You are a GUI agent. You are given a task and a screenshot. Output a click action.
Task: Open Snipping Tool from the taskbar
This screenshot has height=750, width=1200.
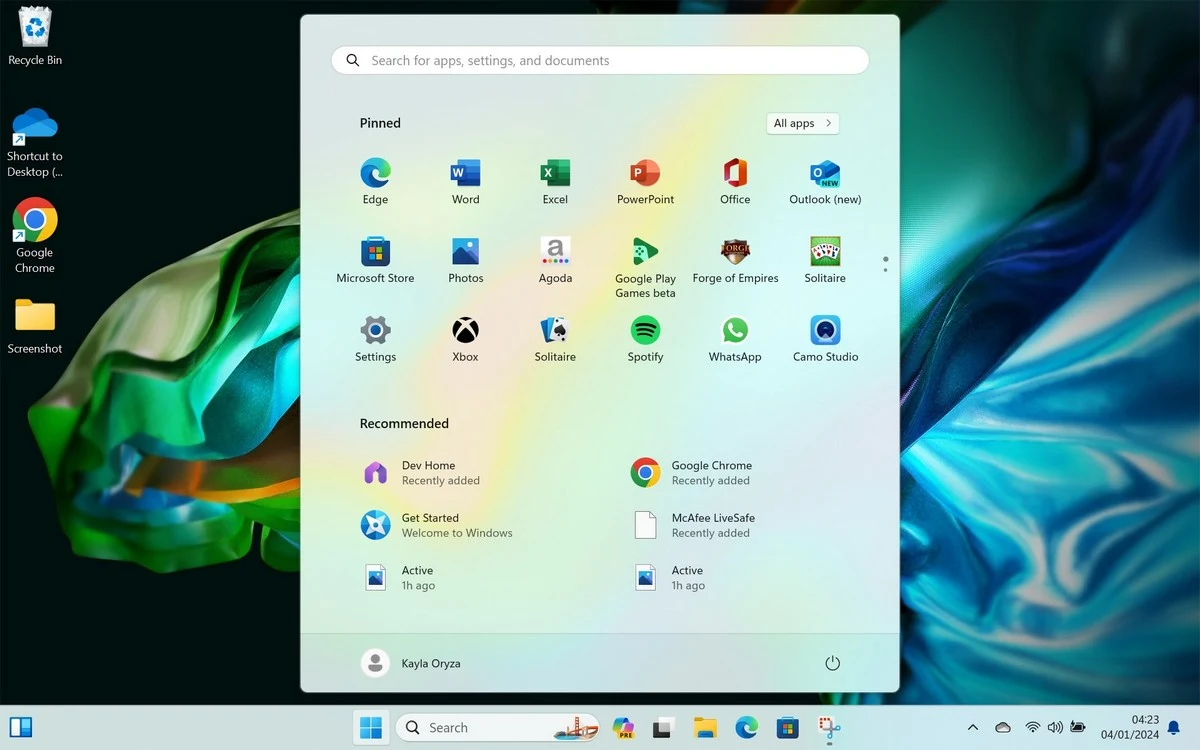coord(829,728)
